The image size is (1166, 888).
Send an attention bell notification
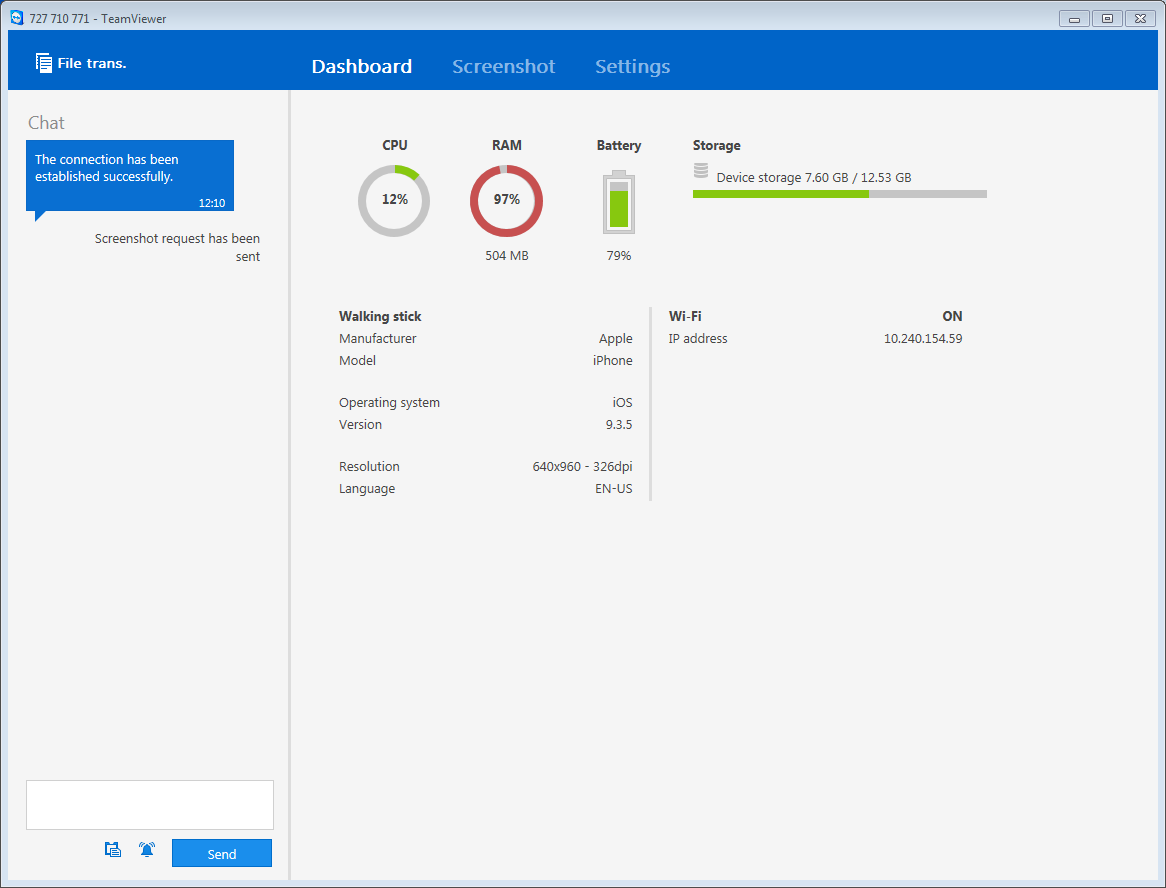pyautogui.click(x=146, y=849)
